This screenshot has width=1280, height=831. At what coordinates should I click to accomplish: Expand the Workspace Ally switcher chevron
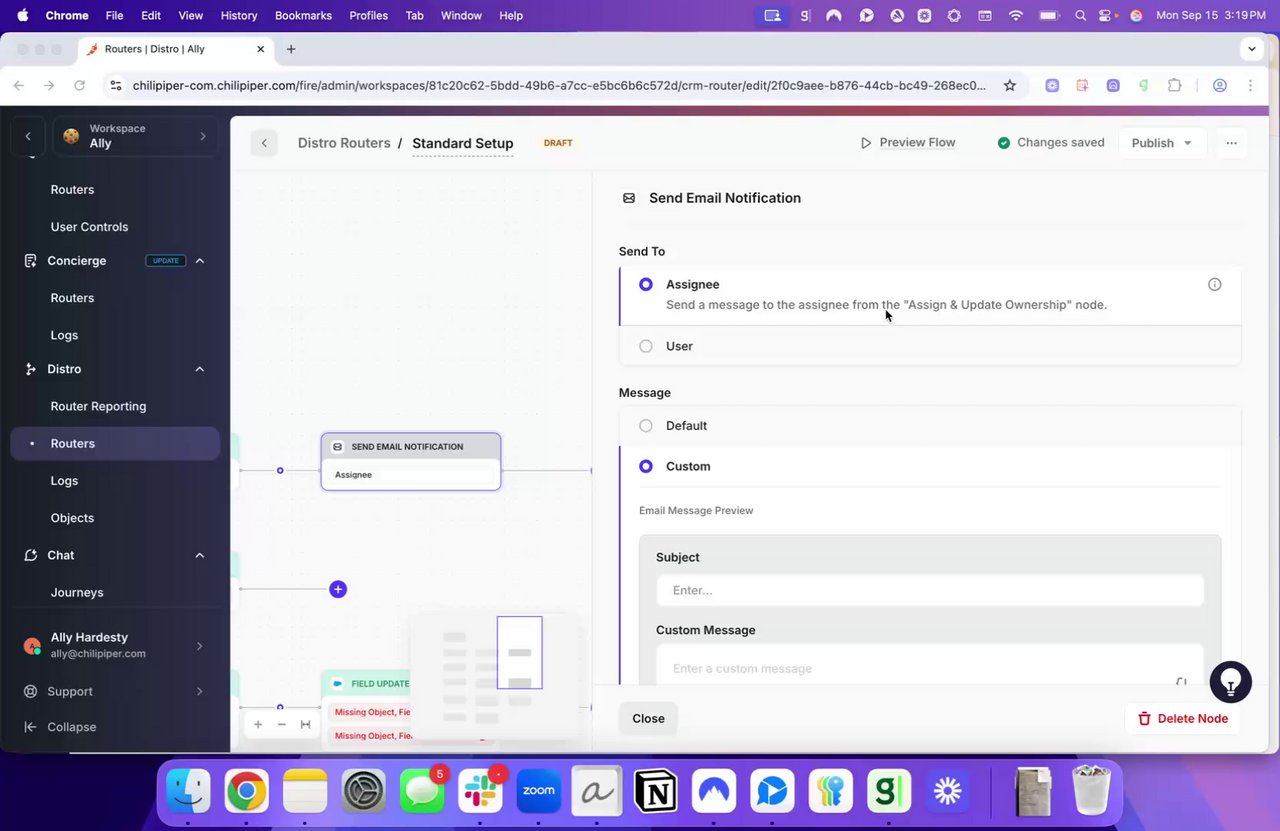203,136
